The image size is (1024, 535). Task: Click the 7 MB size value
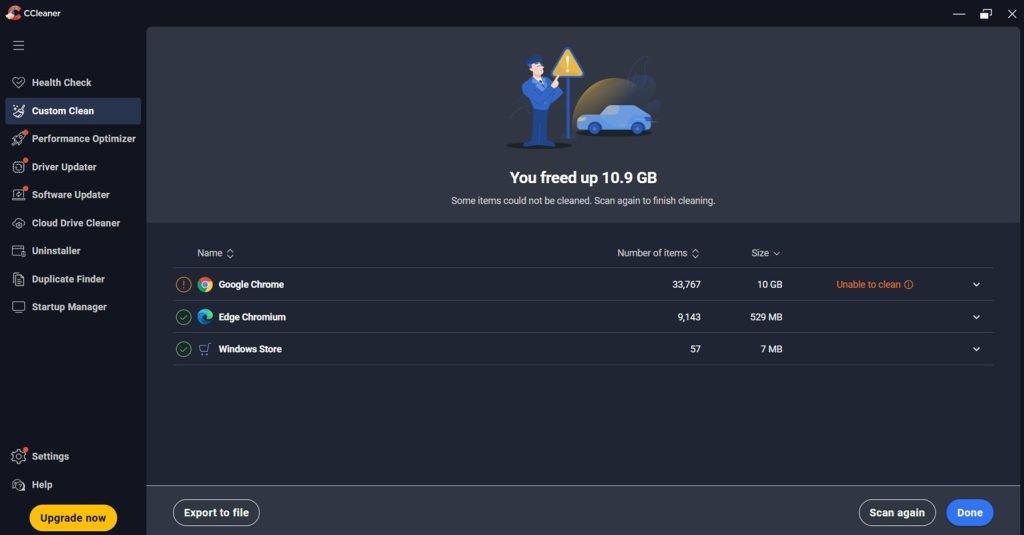(x=771, y=349)
